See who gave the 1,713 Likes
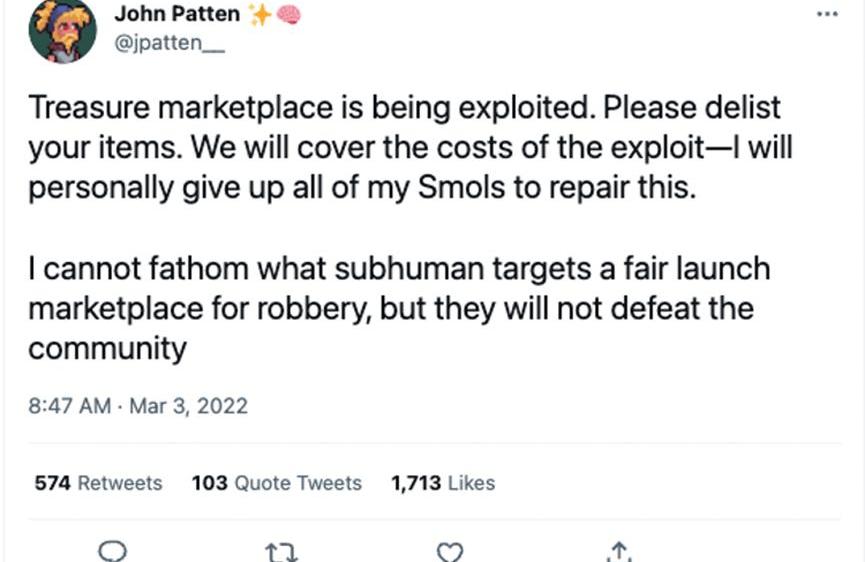 [443, 483]
